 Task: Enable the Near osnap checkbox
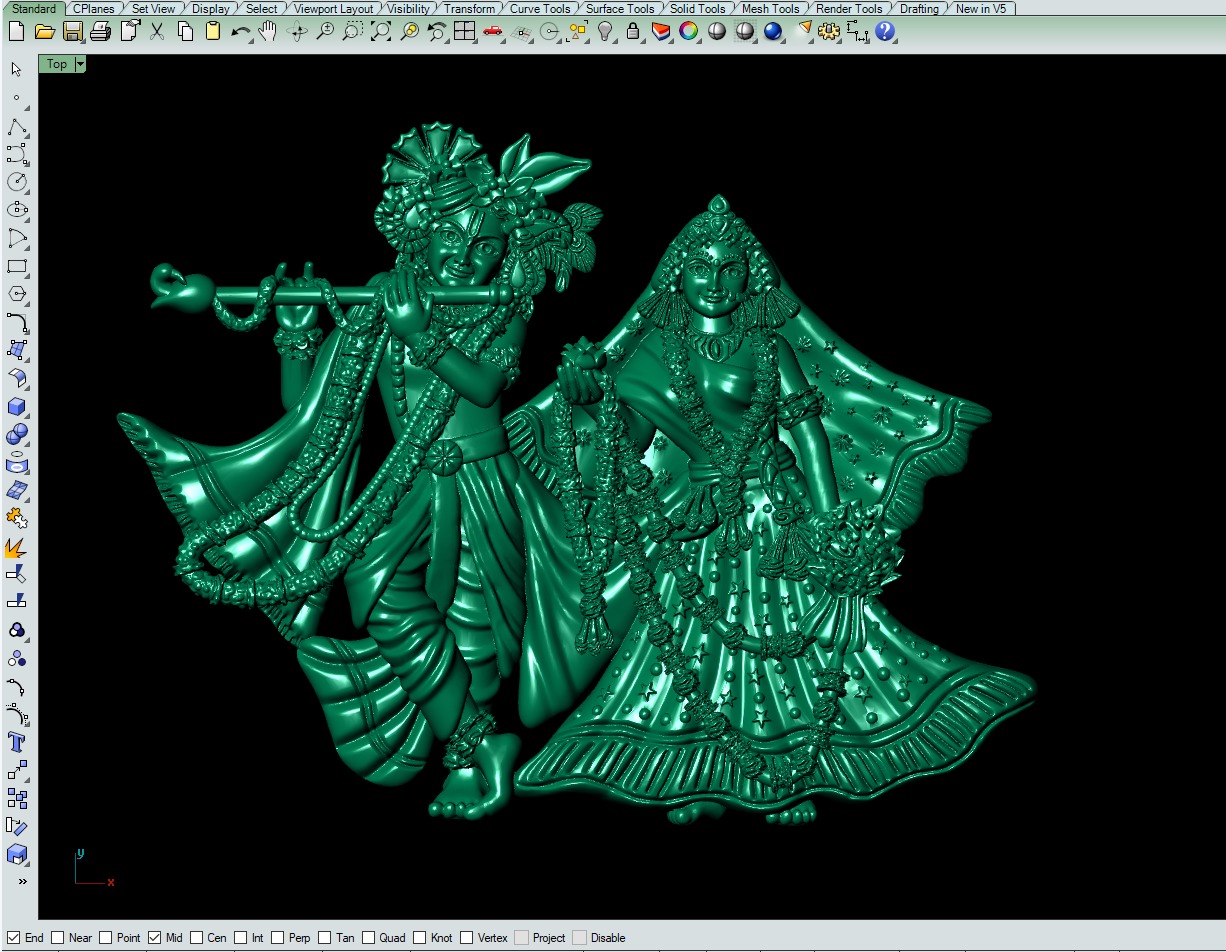(x=58, y=938)
